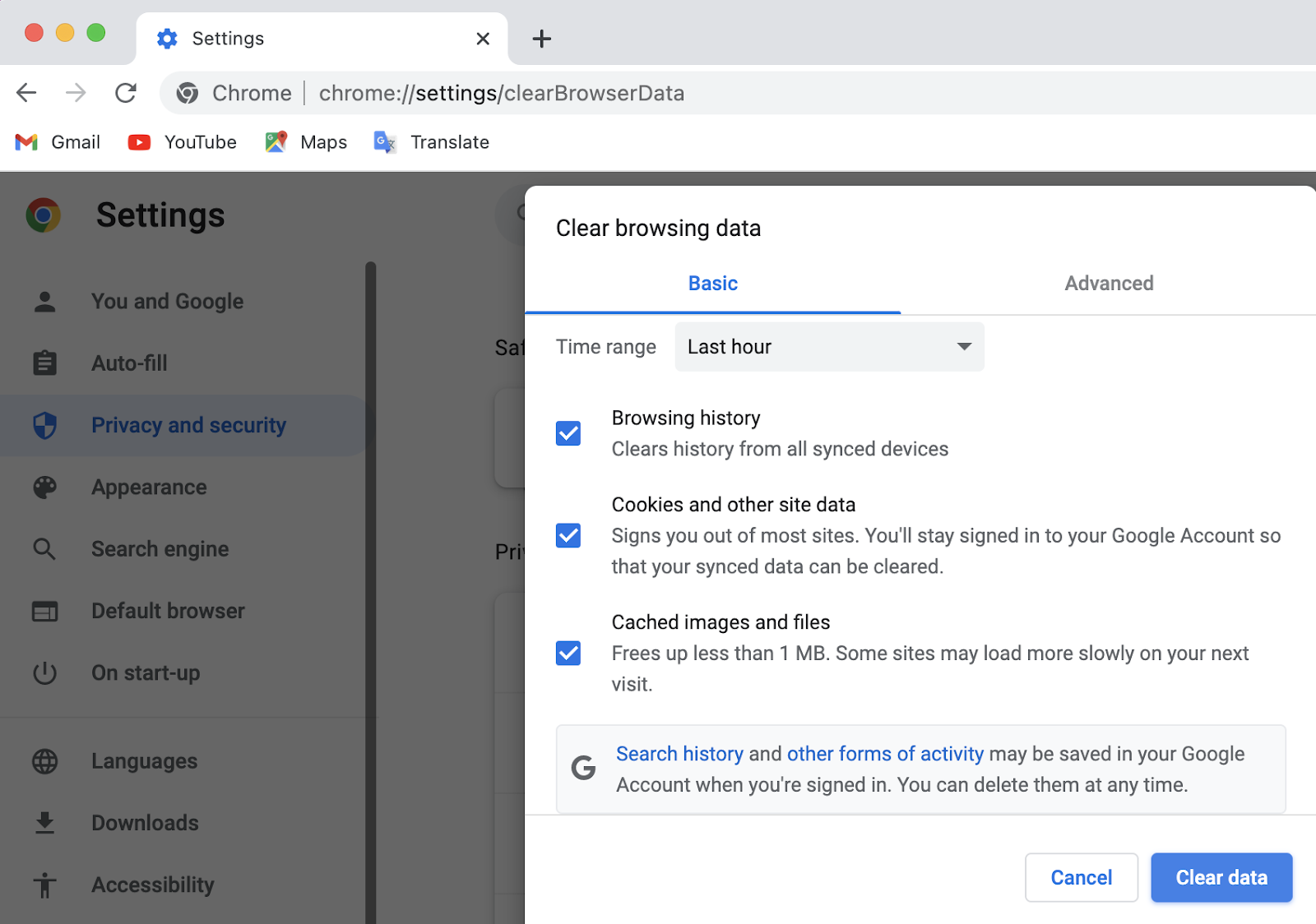Click the Time range label
1316x924 pixels.
pos(605,347)
